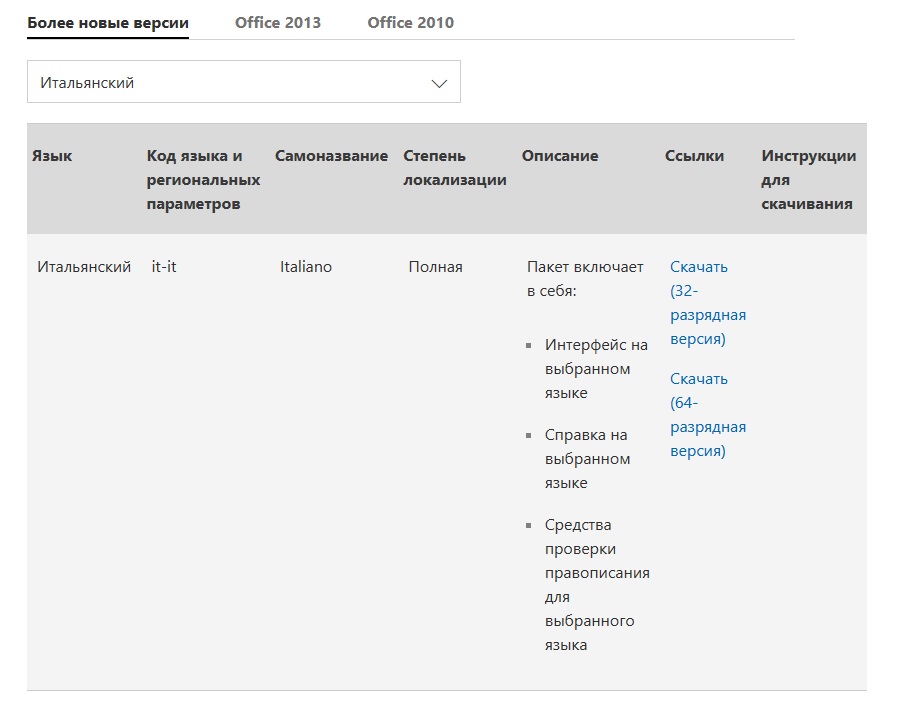The height and width of the screenshot is (717, 916).
Task: Click the Средства проверки правописания bullet item
Action: pyautogui.click(x=596, y=585)
